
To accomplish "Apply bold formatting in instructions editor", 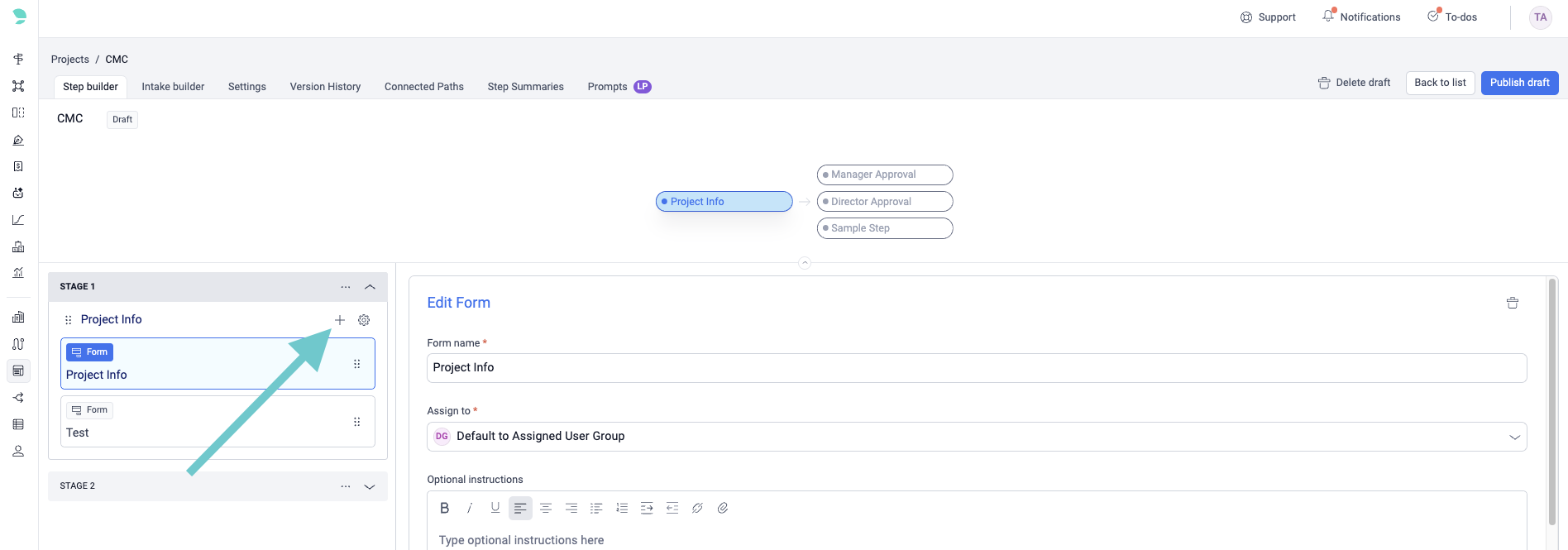I will tap(444, 508).
